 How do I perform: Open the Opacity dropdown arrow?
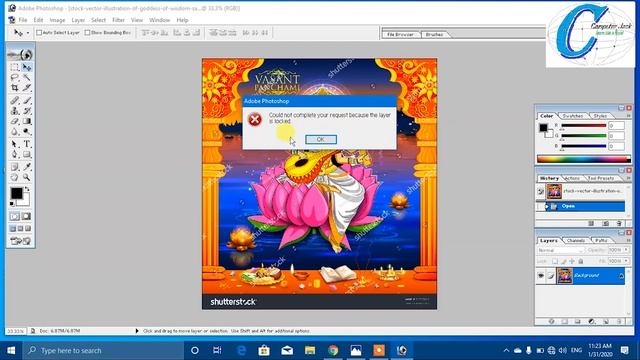(x=627, y=250)
